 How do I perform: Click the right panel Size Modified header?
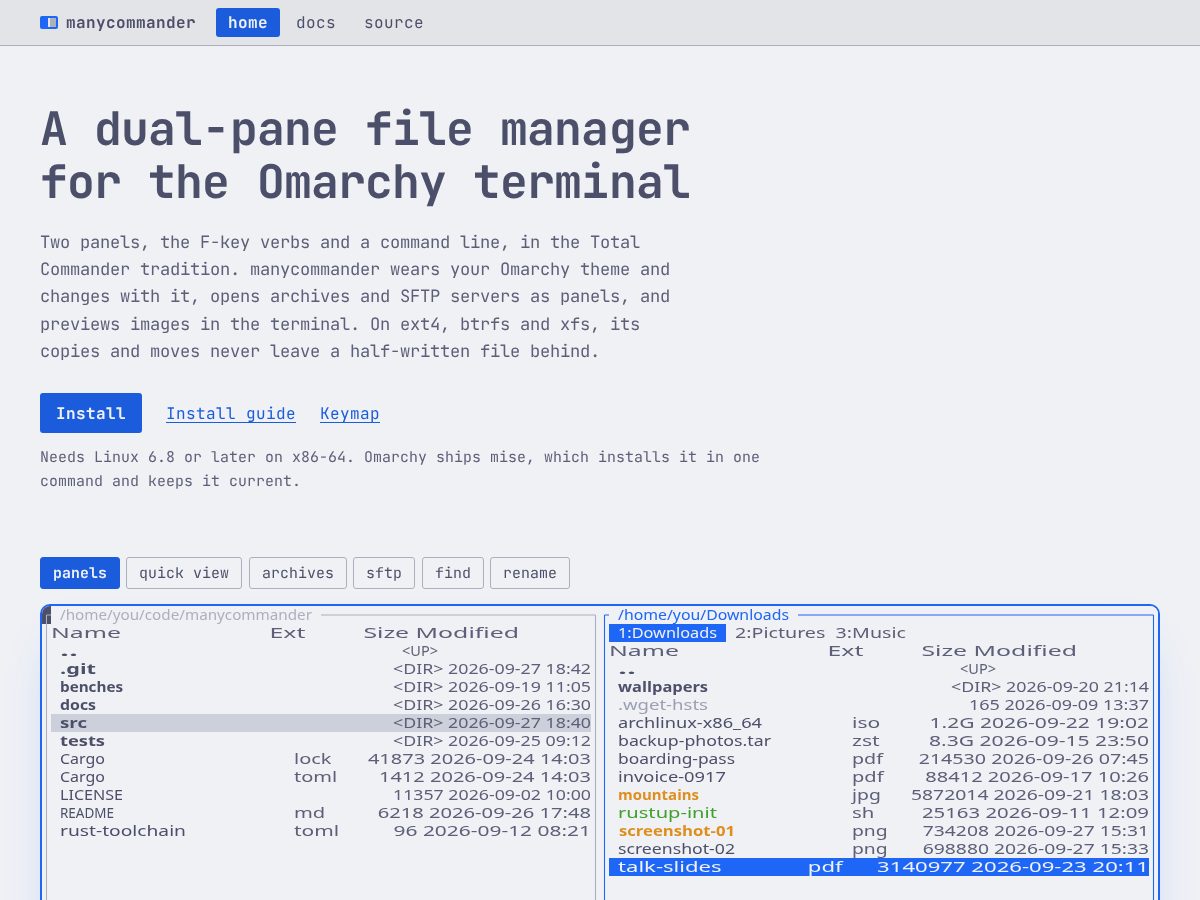click(999, 651)
